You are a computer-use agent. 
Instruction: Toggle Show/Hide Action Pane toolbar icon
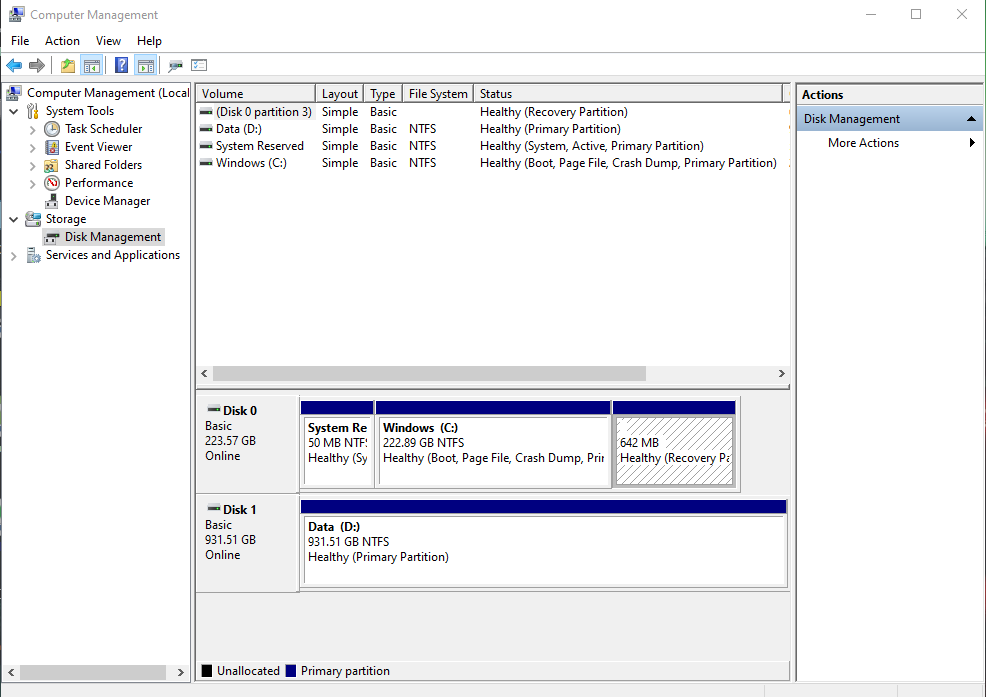146,65
